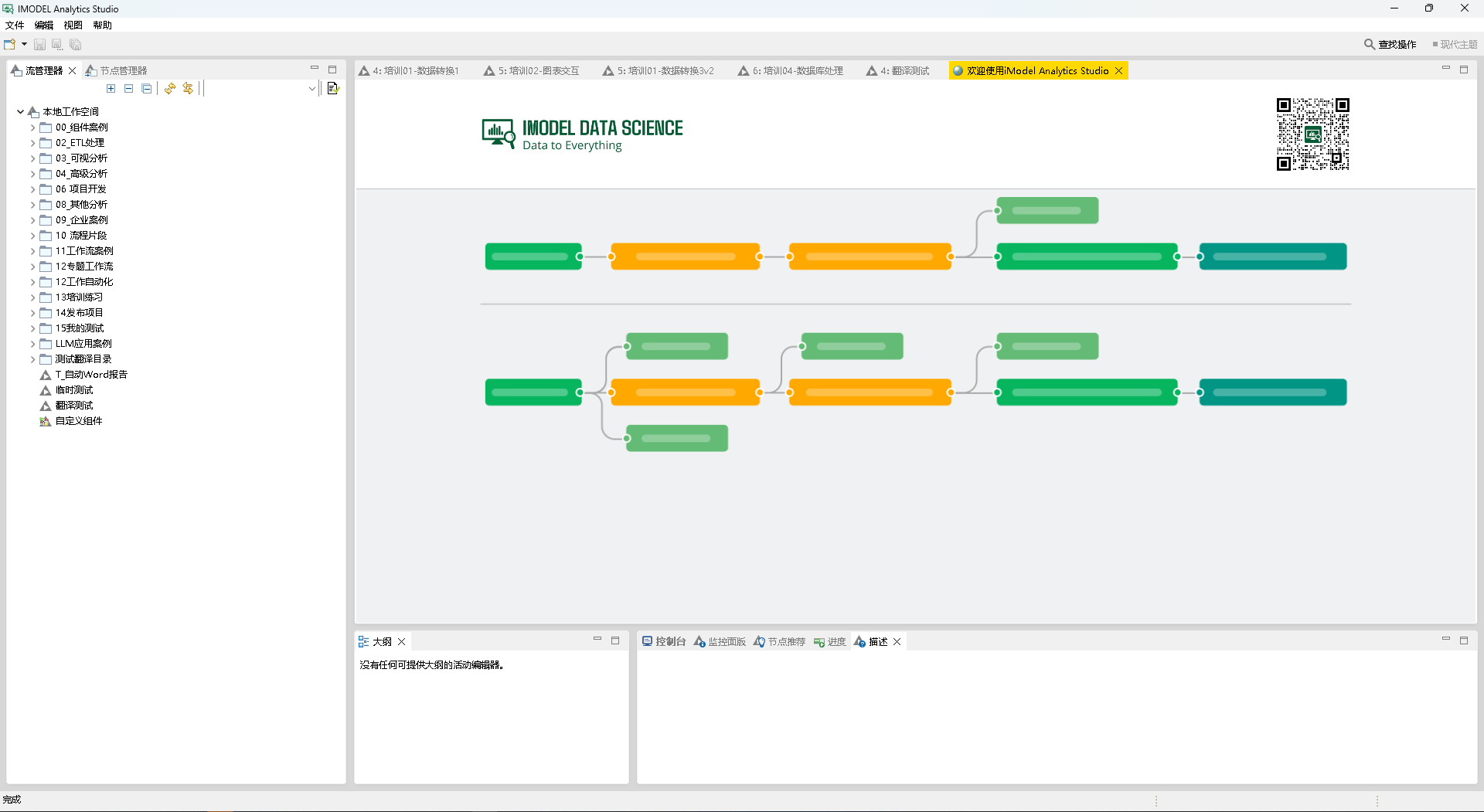Click the Save icon in main toolbar
The height and width of the screenshot is (812, 1484).
tap(39, 45)
